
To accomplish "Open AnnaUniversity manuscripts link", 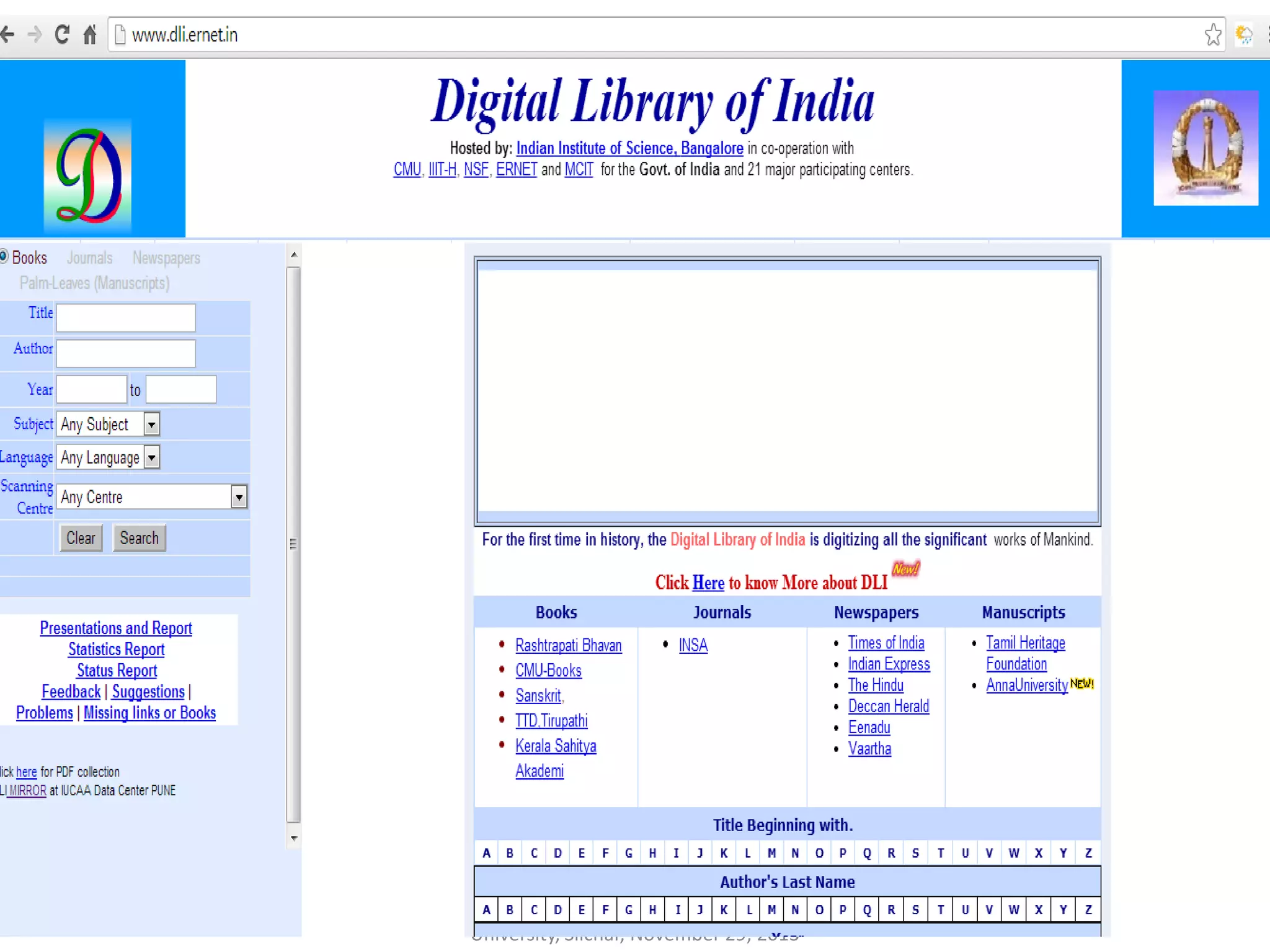I will (1027, 685).
